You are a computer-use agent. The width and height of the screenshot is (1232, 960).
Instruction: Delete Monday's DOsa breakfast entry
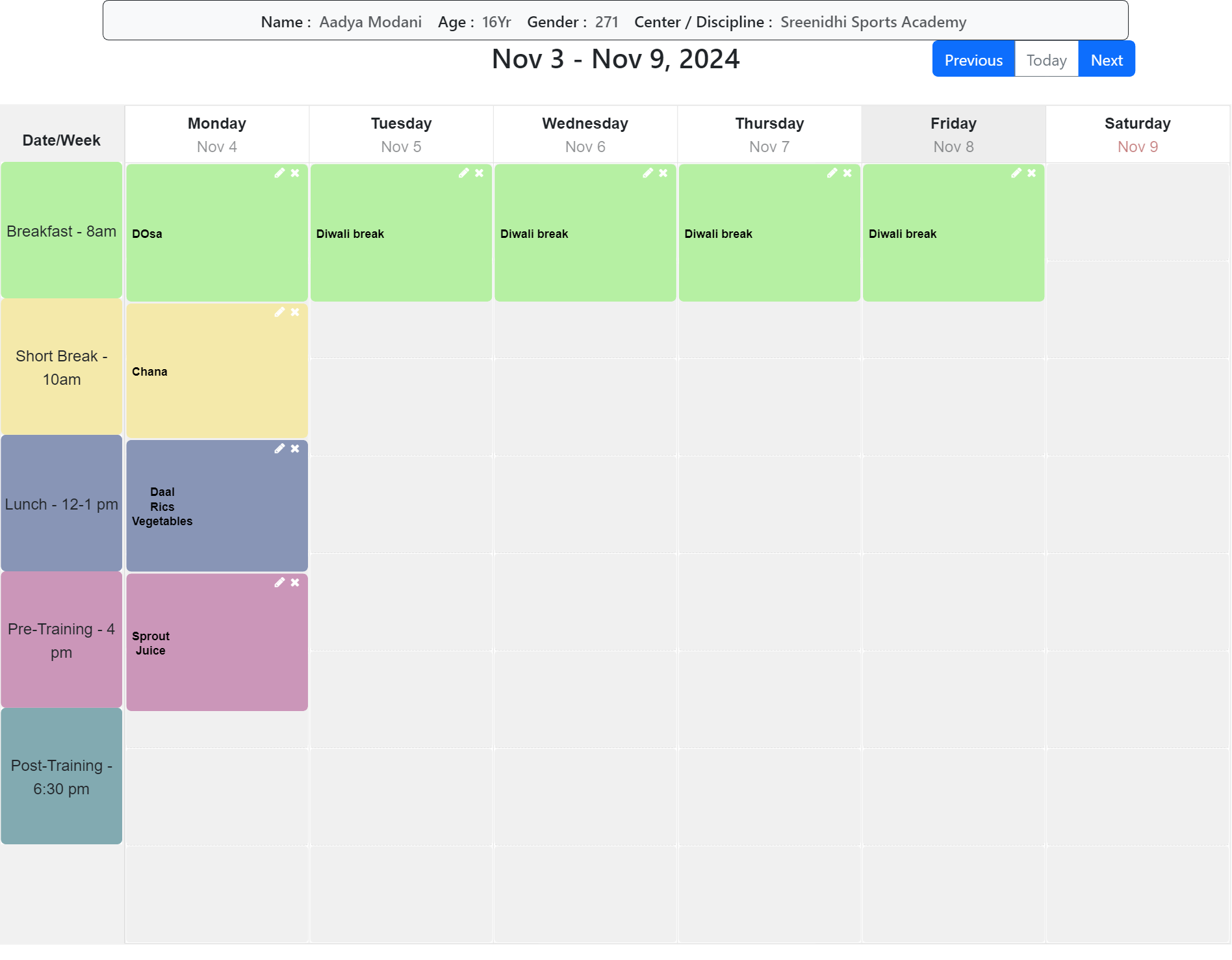tap(295, 173)
